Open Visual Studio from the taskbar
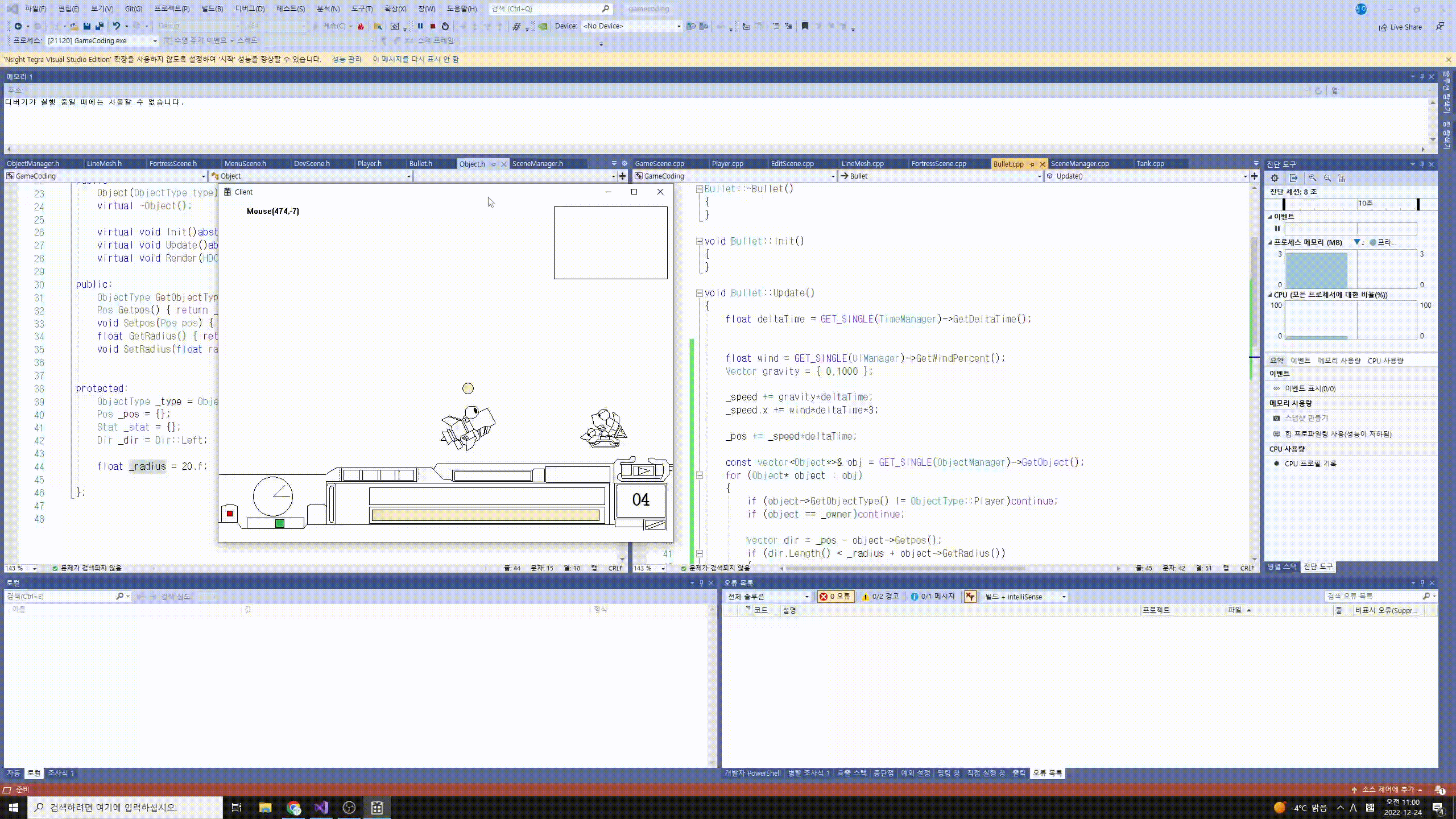This screenshot has height=819, width=1456. click(321, 808)
